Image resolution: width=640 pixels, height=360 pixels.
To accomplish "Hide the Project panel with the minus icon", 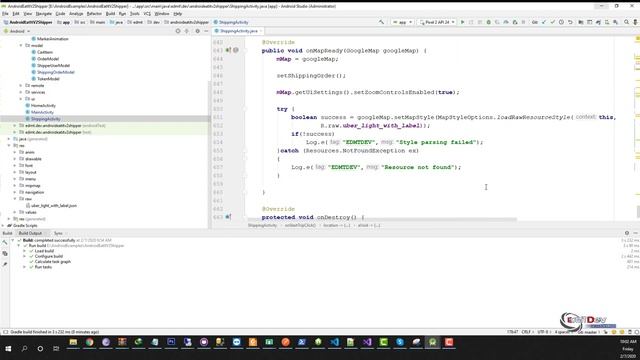I will 206,31.
